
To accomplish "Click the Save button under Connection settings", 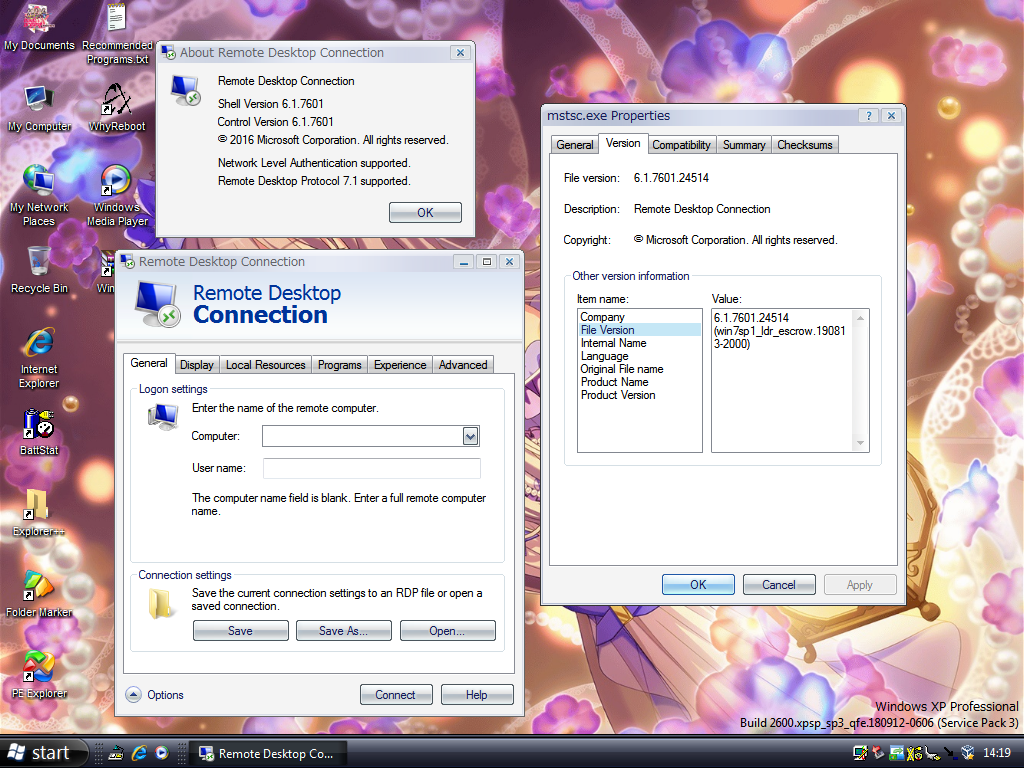I will [240, 630].
